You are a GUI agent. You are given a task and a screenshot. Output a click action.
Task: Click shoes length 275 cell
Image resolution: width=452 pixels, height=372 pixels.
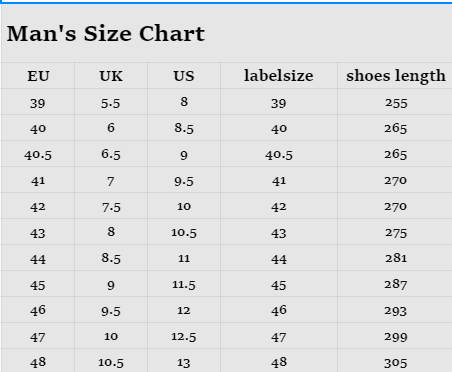click(395, 232)
